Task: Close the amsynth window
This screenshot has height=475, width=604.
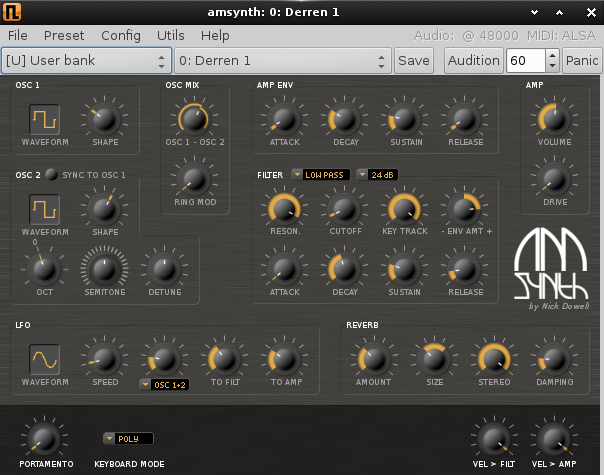Action: [x=591, y=12]
